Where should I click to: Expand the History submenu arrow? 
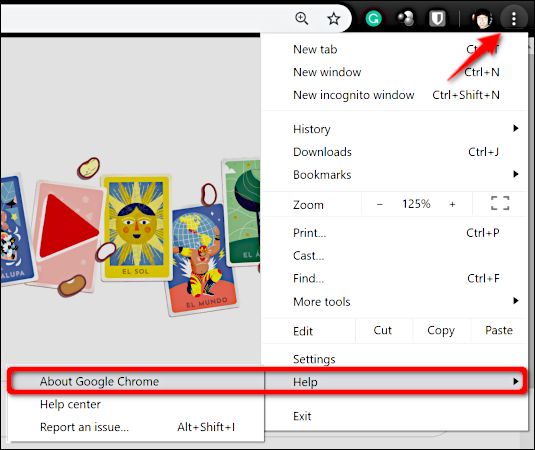516,128
